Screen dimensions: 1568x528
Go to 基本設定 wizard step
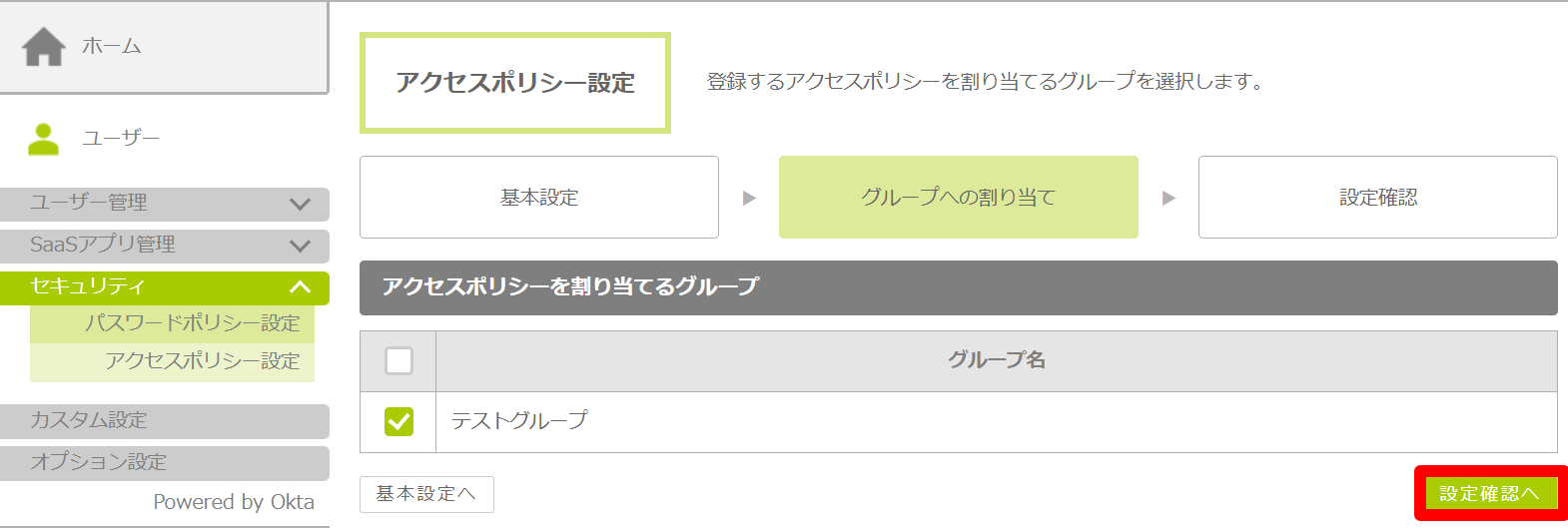pyautogui.click(x=539, y=198)
